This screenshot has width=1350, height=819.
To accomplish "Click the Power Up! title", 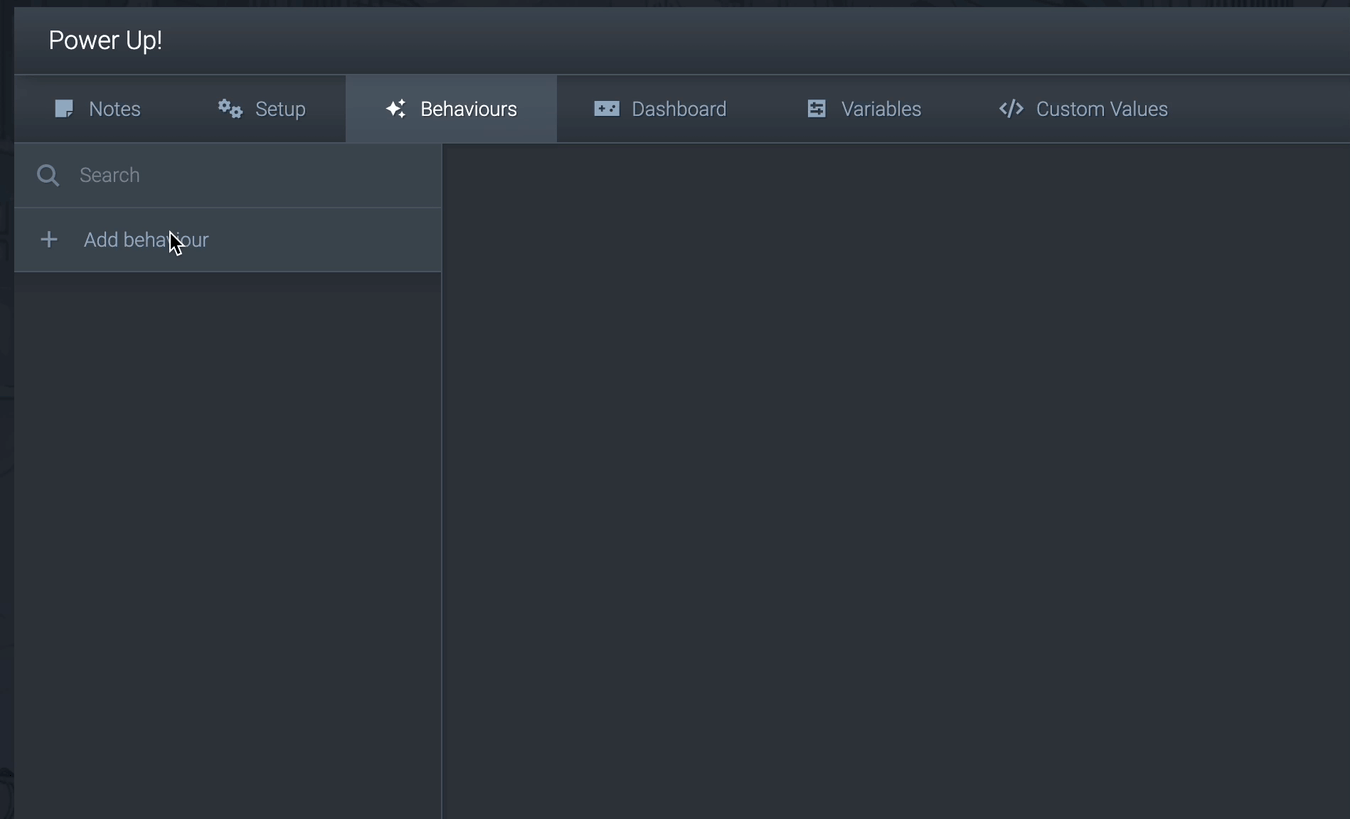I will tap(104, 40).
